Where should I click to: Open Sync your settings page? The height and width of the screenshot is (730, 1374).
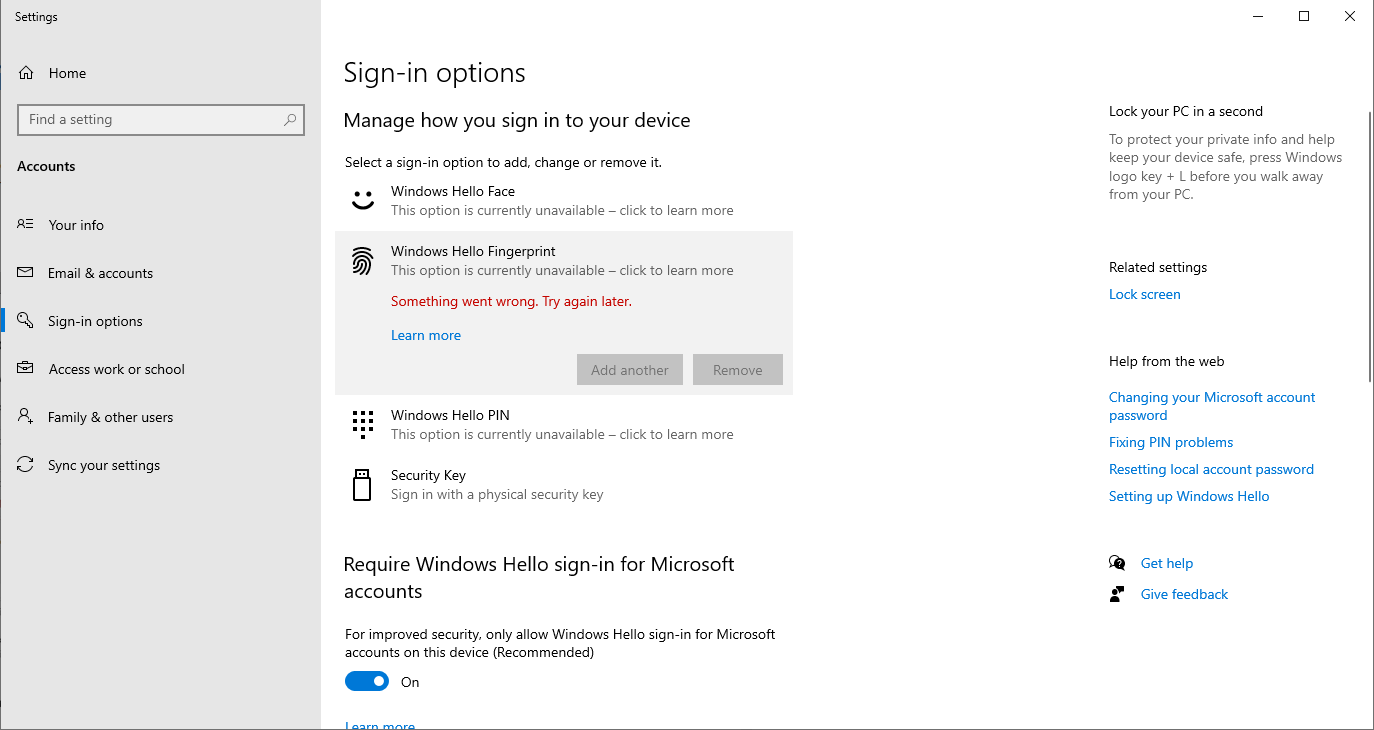click(x=160, y=465)
